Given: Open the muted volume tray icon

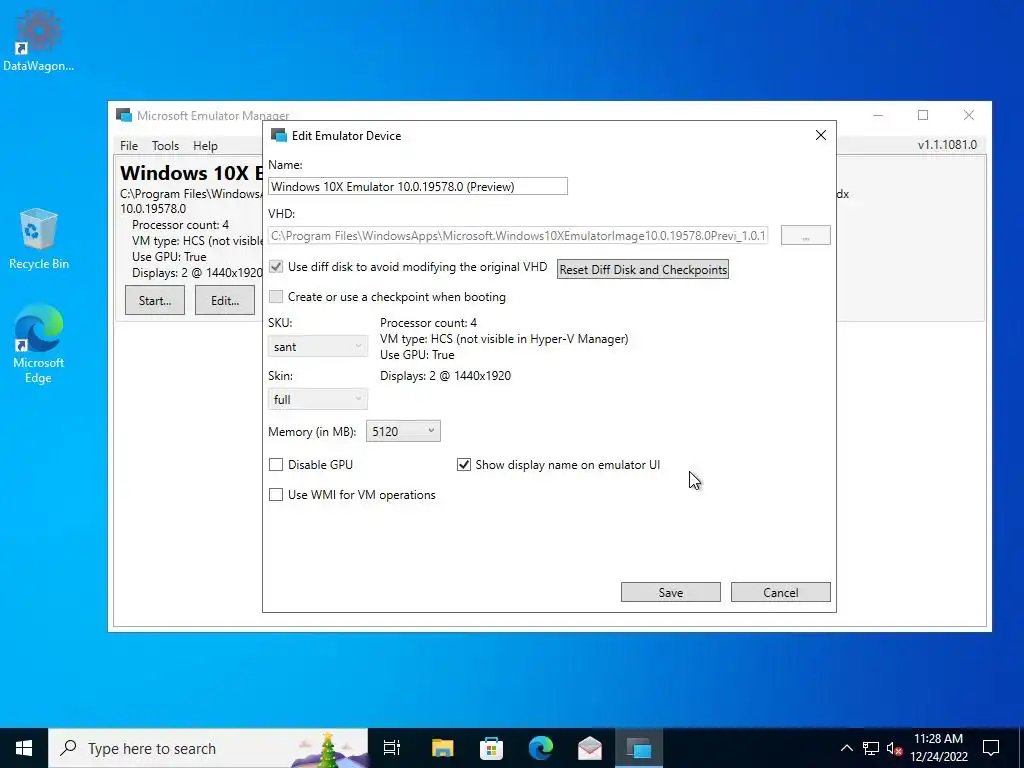Looking at the screenshot, I should pyautogui.click(x=895, y=748).
